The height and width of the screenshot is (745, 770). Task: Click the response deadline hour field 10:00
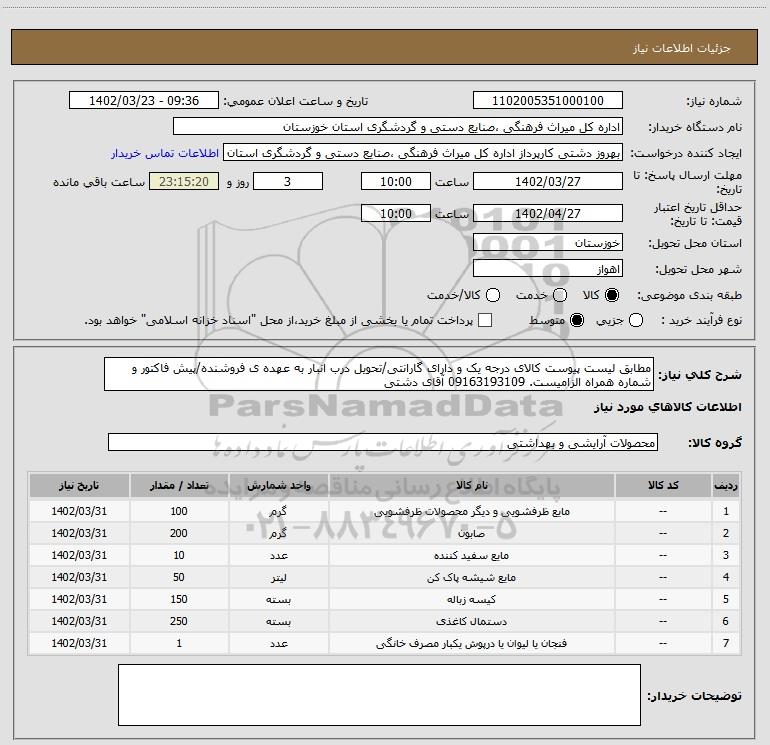click(x=396, y=181)
